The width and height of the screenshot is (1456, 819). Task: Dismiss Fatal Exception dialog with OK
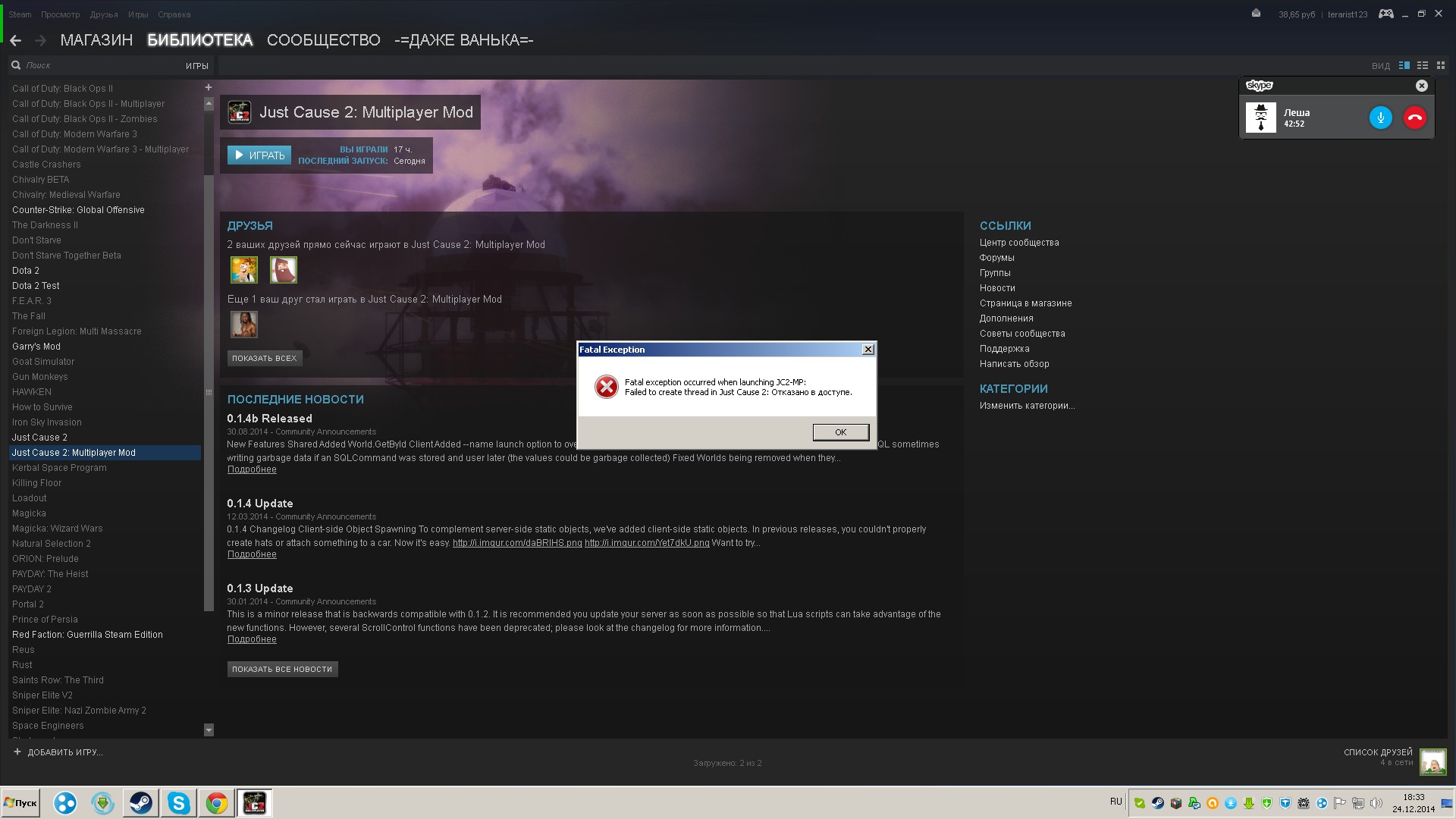840,432
